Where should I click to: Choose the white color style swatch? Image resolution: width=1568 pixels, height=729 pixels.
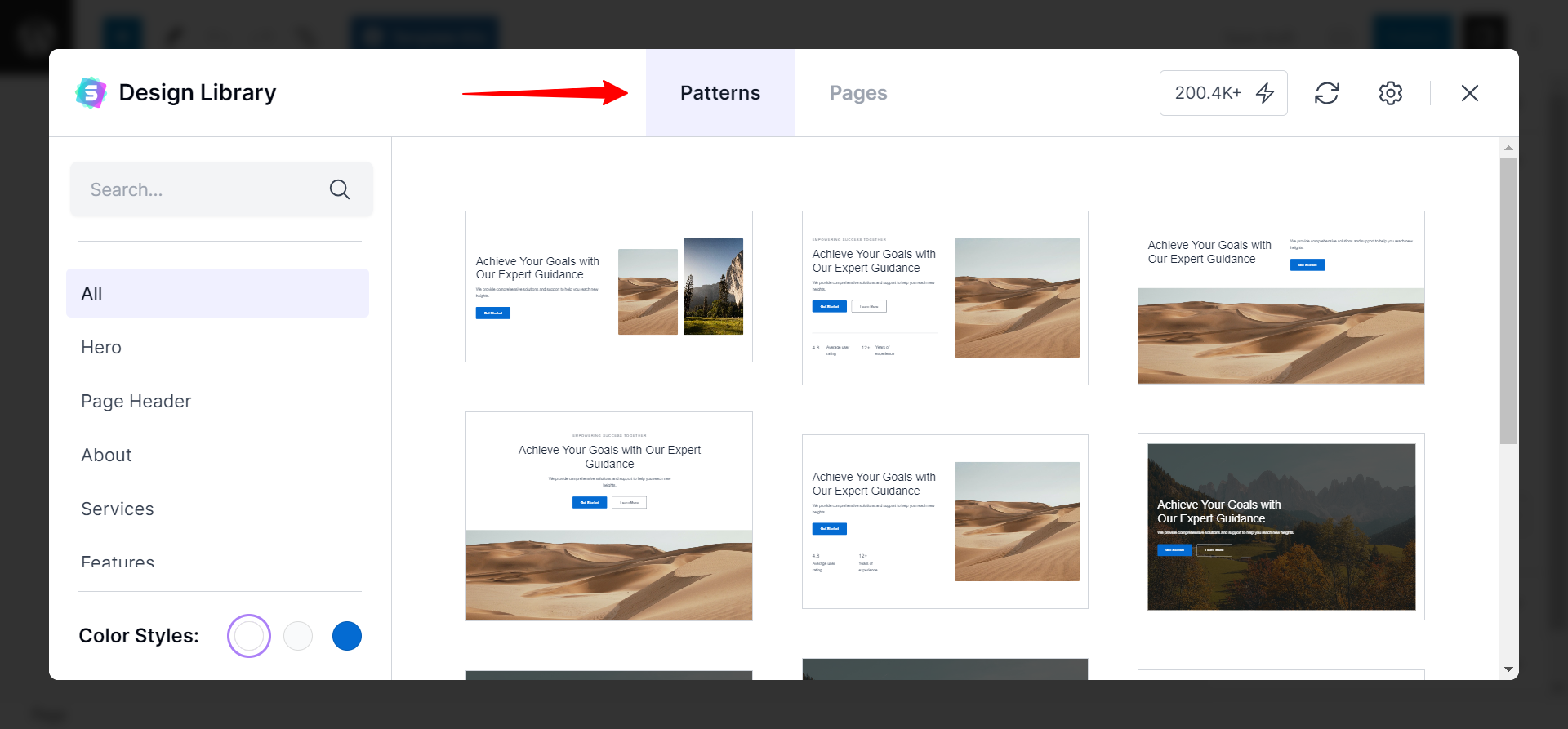click(x=249, y=636)
